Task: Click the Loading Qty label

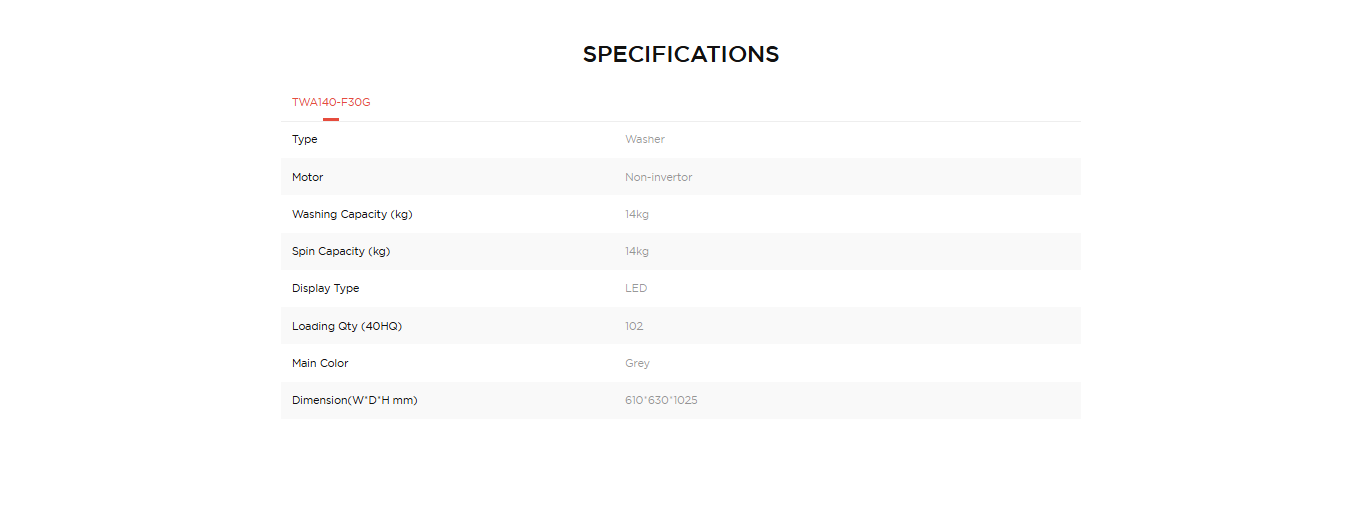Action: (x=347, y=326)
